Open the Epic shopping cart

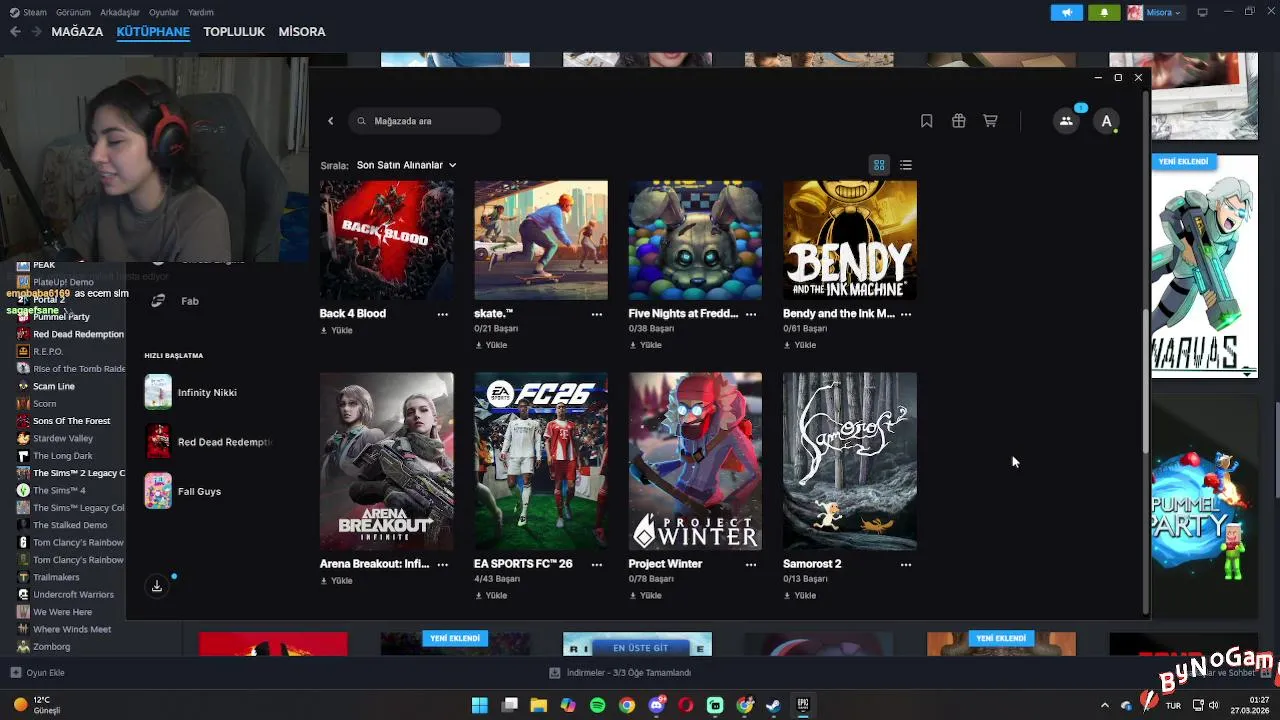pos(990,121)
